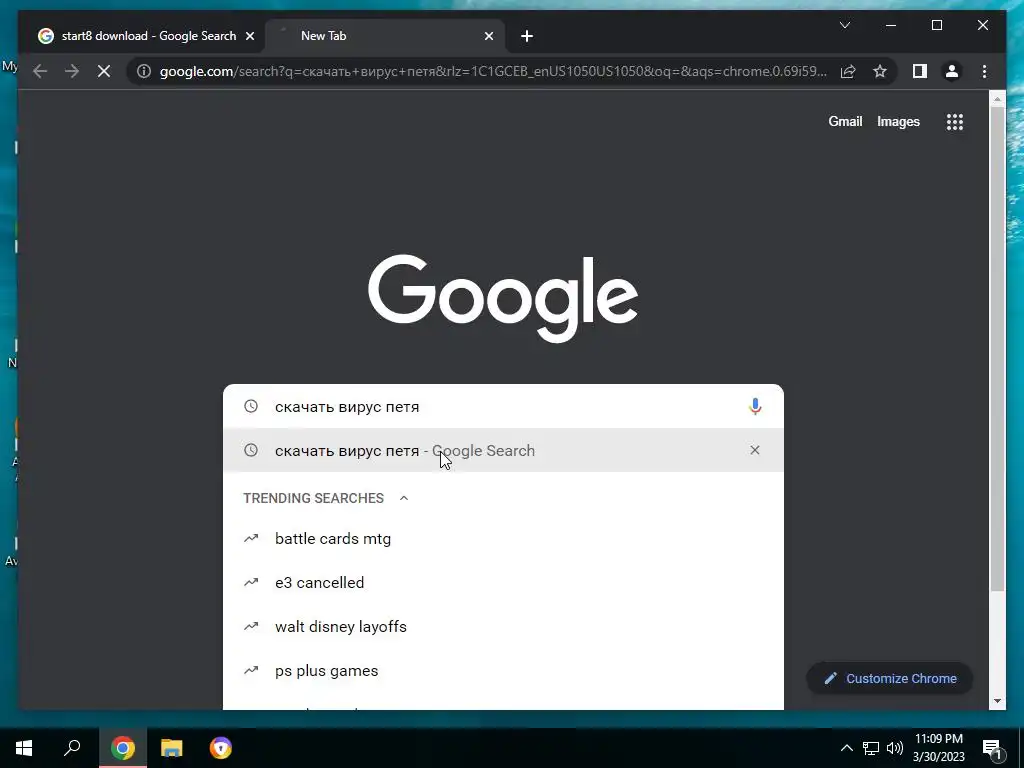
Task: Choose trending search 'walt disney layoffs'
Action: click(x=503, y=627)
